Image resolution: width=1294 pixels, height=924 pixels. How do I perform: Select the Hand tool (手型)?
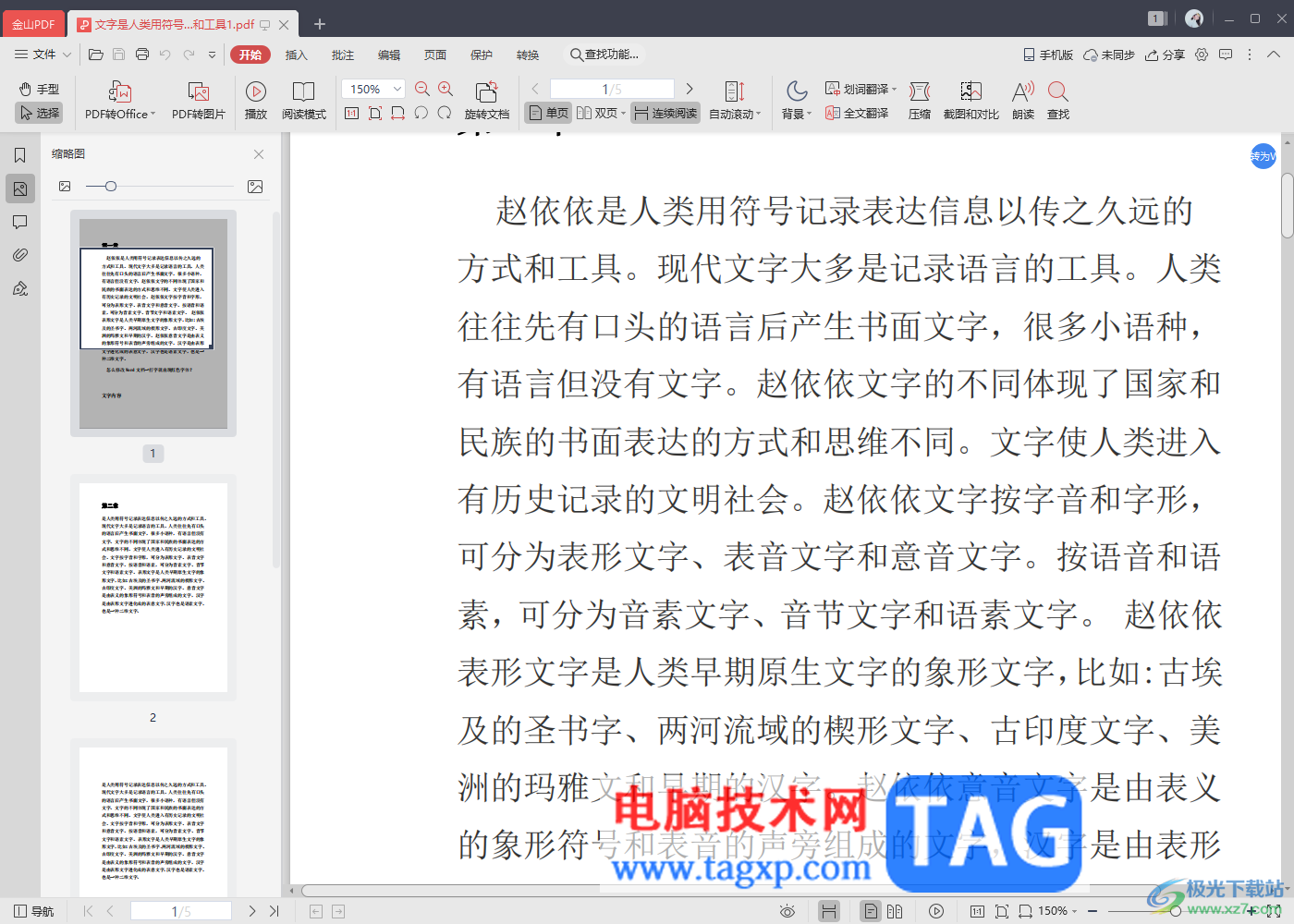(x=39, y=90)
